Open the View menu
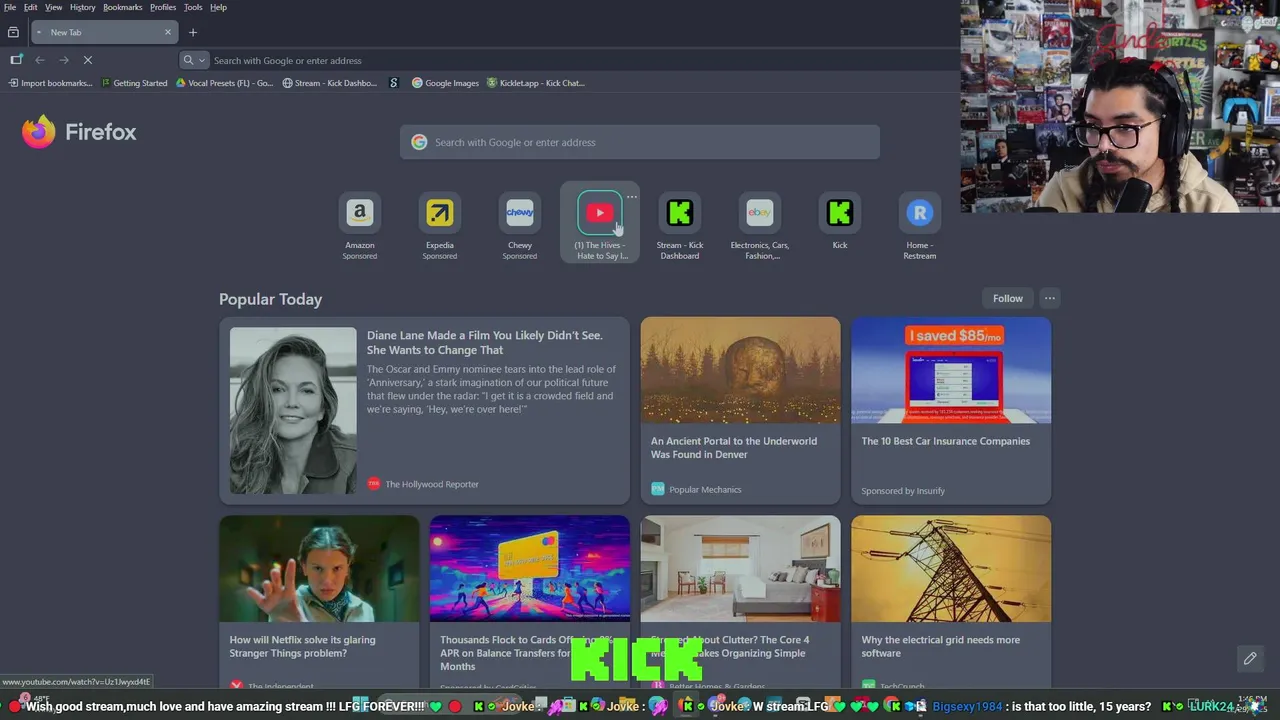This screenshot has height=720, width=1280. pos(53,7)
